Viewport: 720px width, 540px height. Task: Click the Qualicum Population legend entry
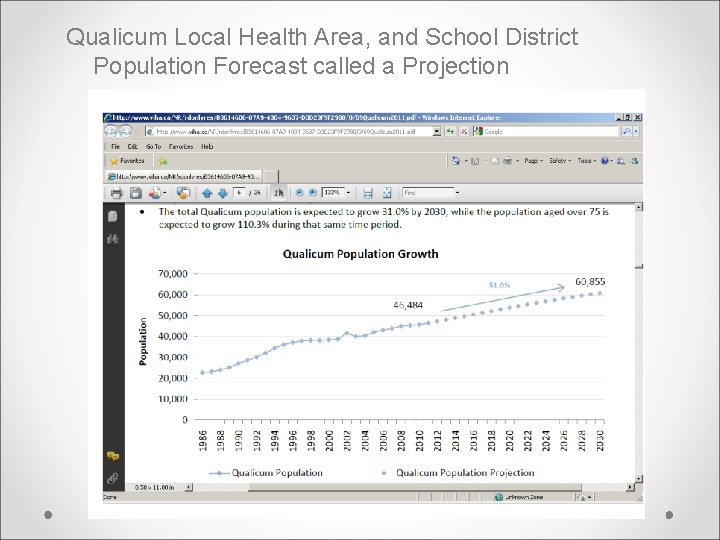(x=266, y=473)
